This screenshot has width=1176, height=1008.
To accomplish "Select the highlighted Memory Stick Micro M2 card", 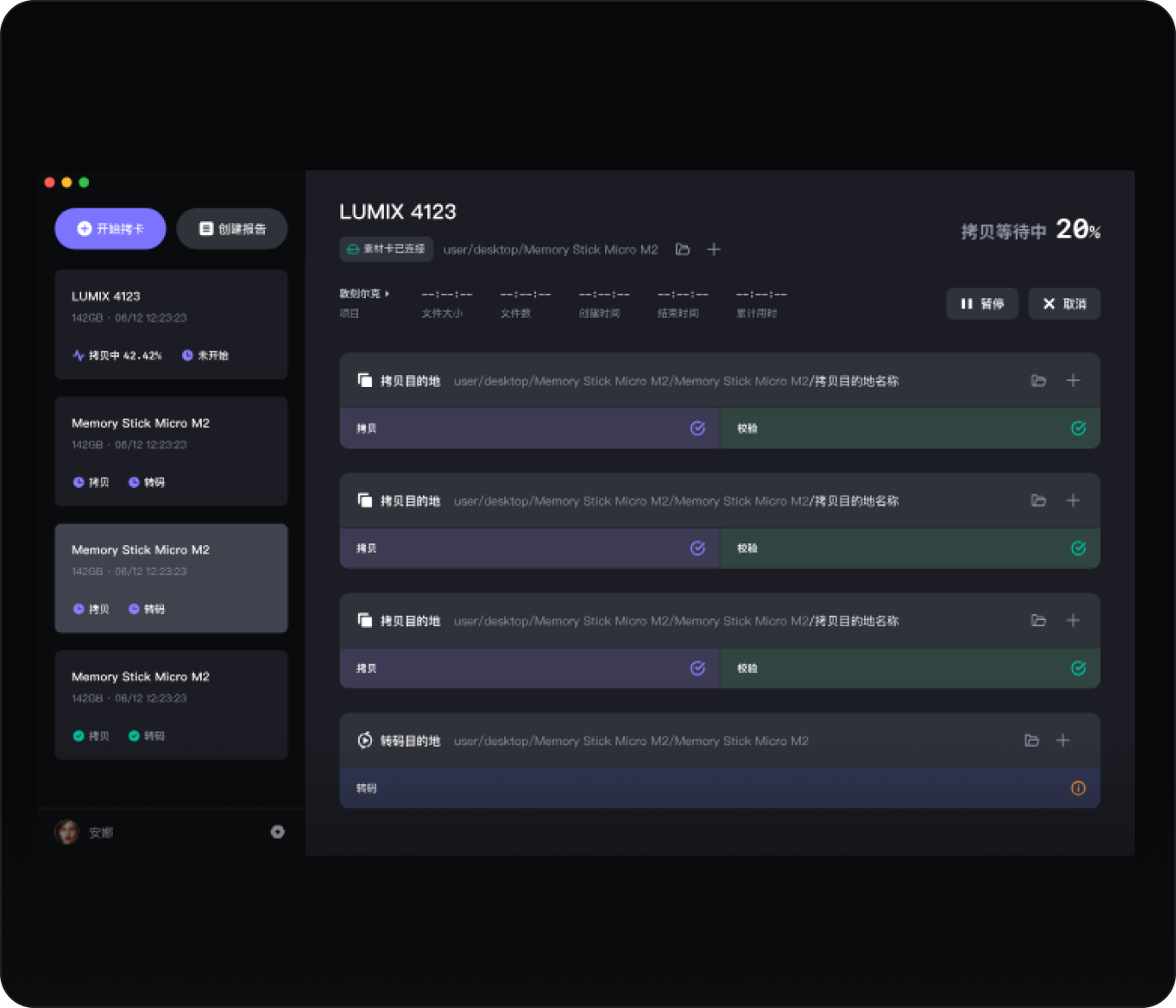I will pyautogui.click(x=171, y=578).
